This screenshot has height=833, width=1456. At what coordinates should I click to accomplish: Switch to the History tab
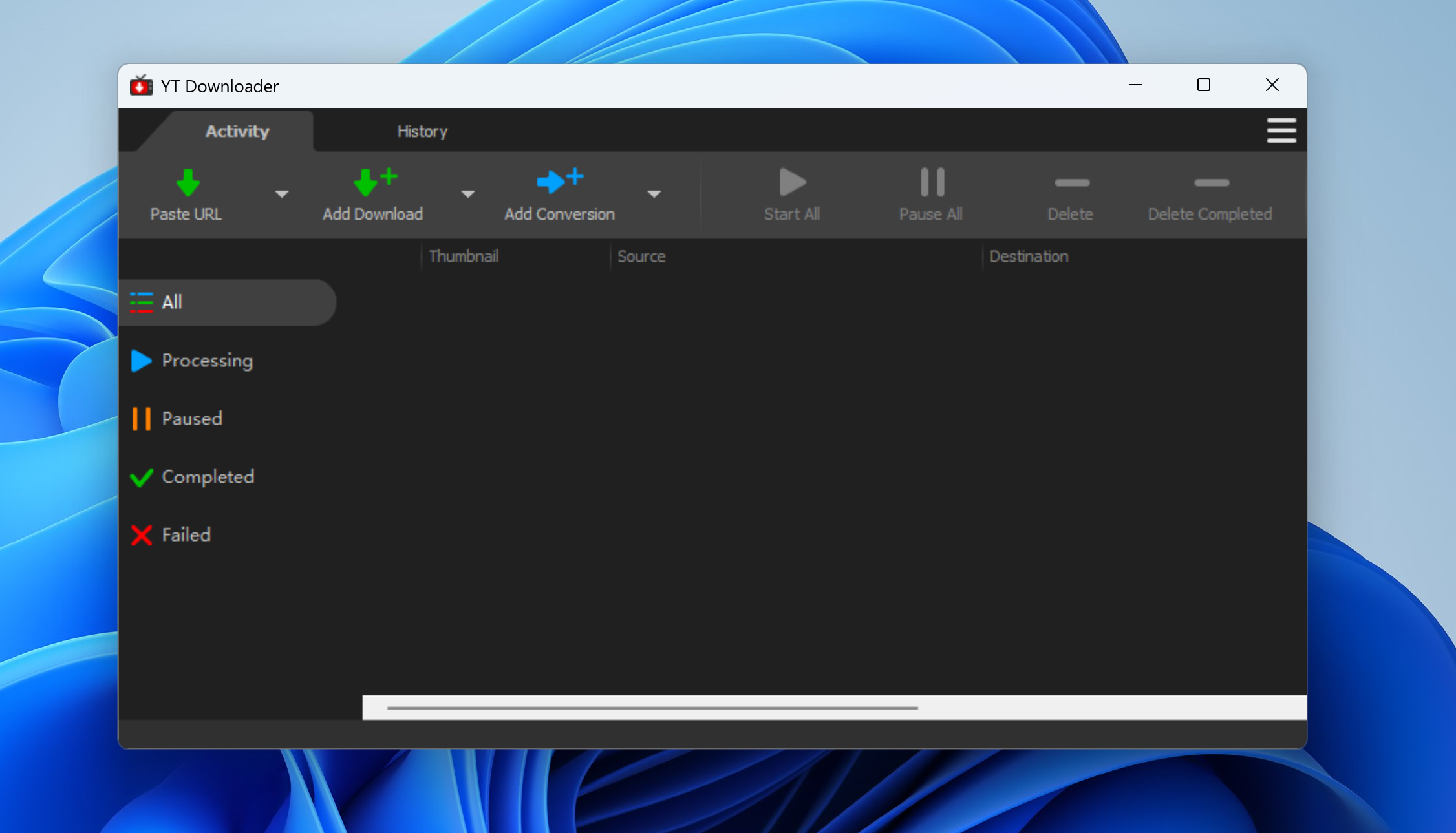tap(422, 131)
